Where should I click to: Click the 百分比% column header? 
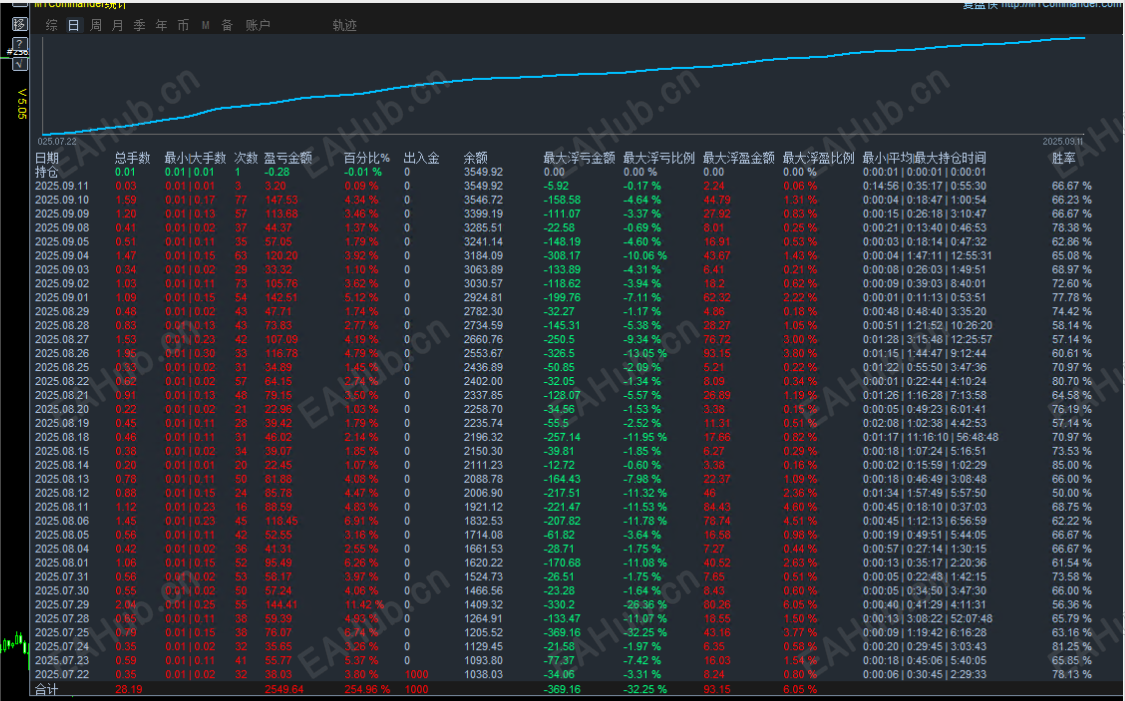point(367,158)
